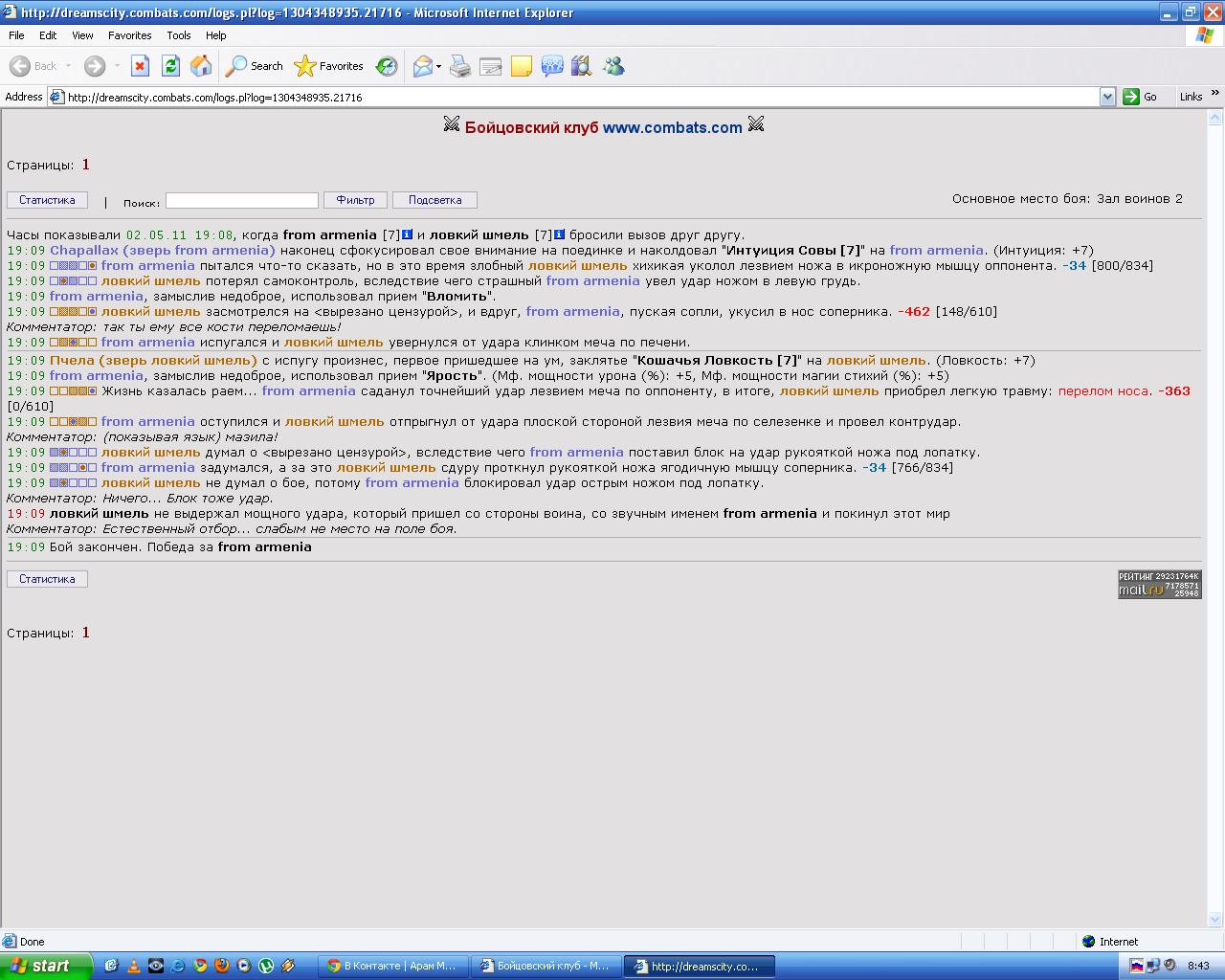The height and width of the screenshot is (980, 1225).
Task: Switch to the Бойцовский клуб taskbar window
Action: [x=546, y=966]
